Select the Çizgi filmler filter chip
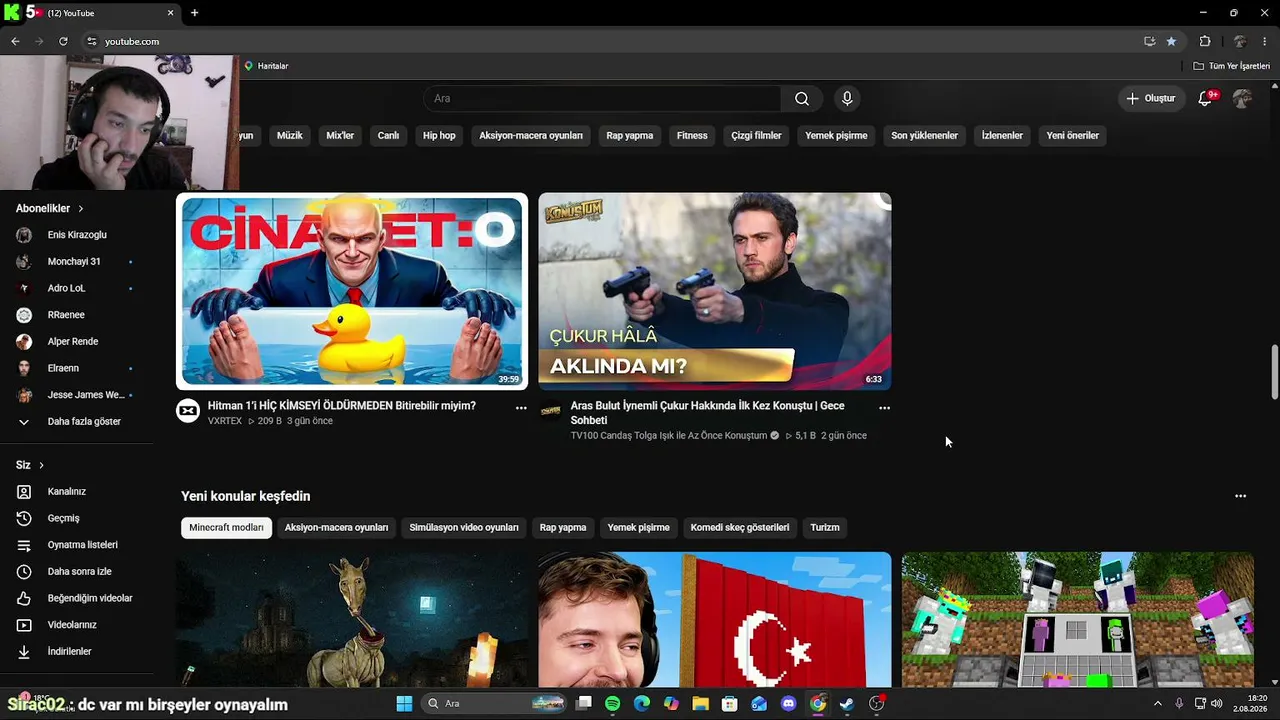 pyautogui.click(x=756, y=135)
